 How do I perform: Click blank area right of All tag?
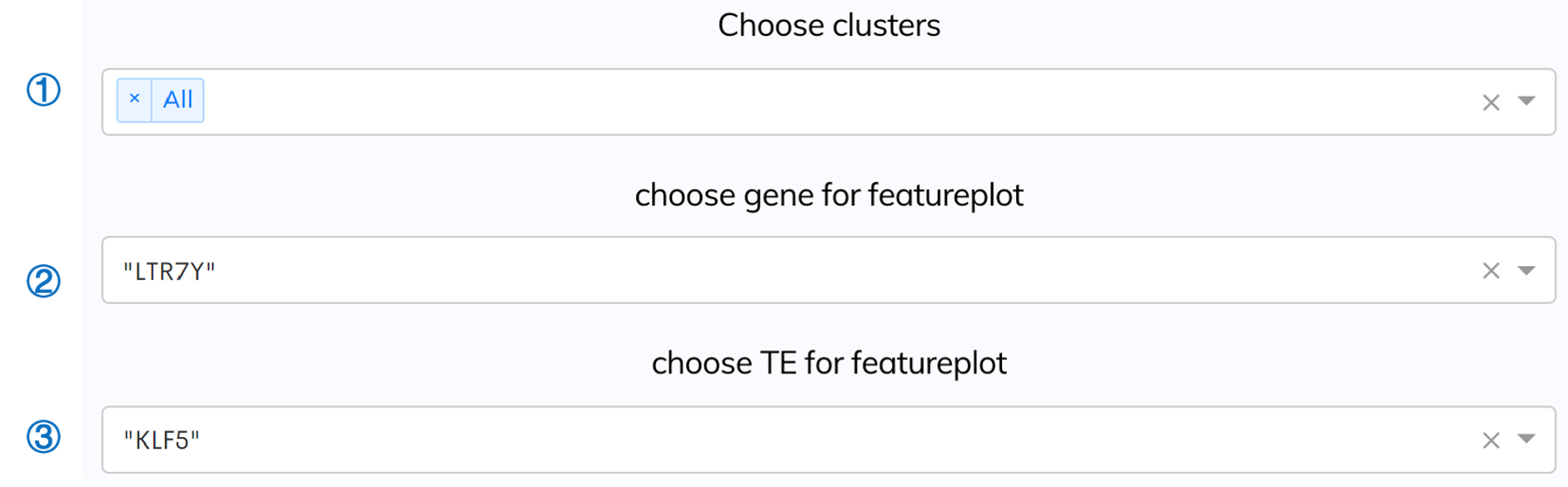(x=834, y=102)
